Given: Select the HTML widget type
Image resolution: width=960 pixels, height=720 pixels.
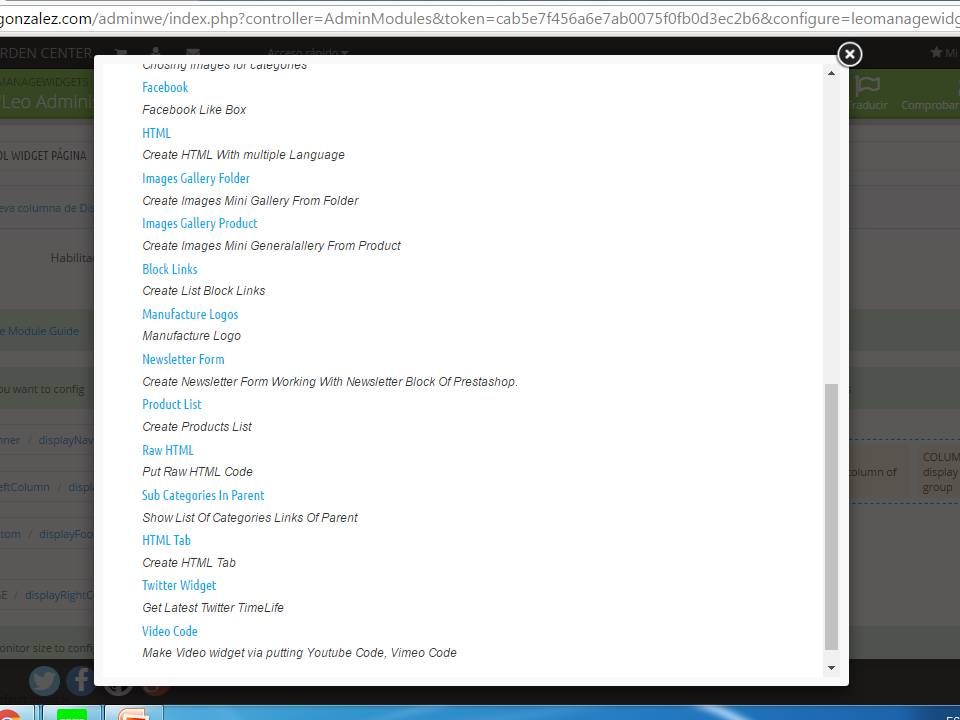Looking at the screenshot, I should (x=156, y=133).
